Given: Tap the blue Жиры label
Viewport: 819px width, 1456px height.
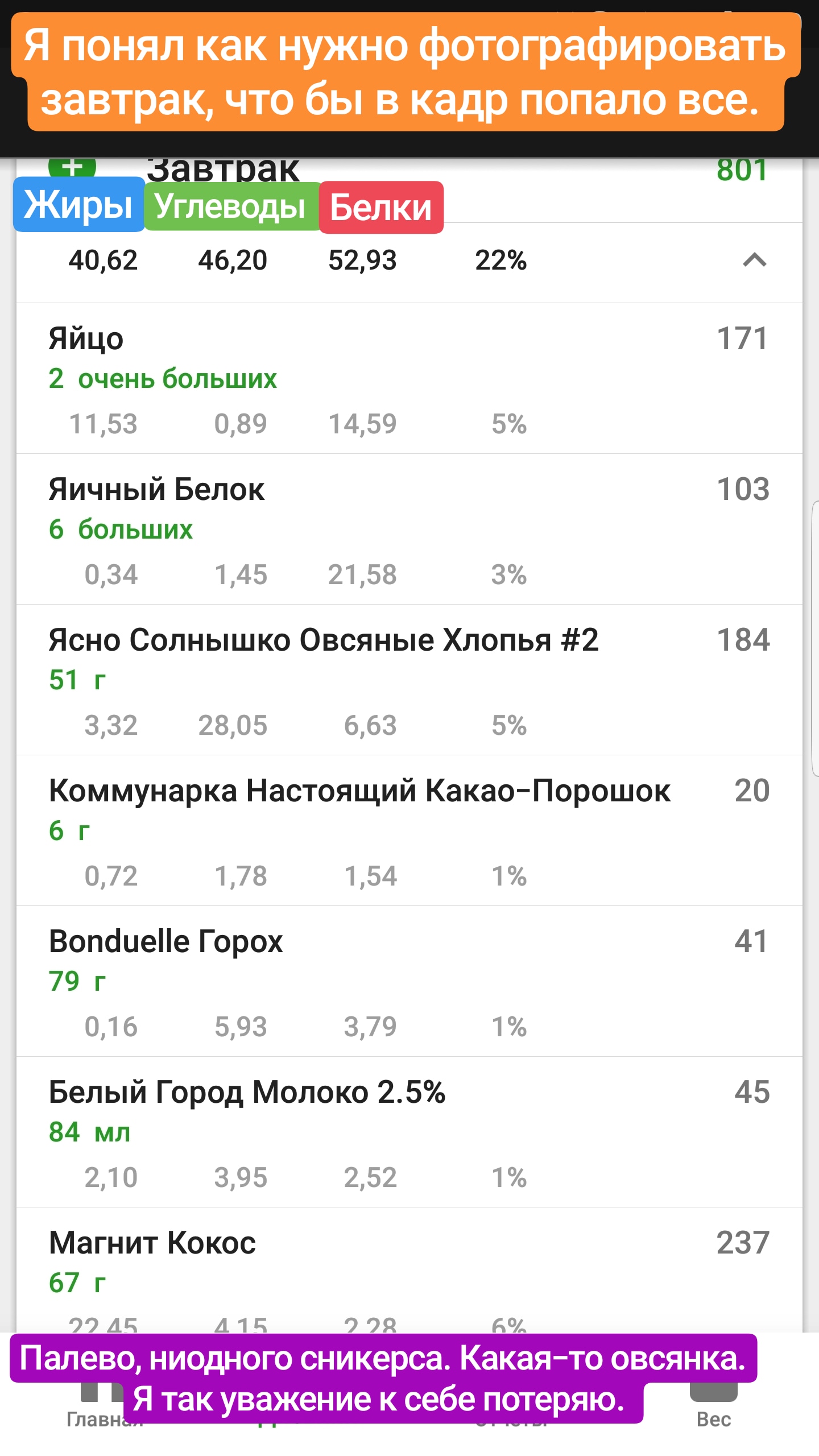Looking at the screenshot, I should click(x=78, y=205).
